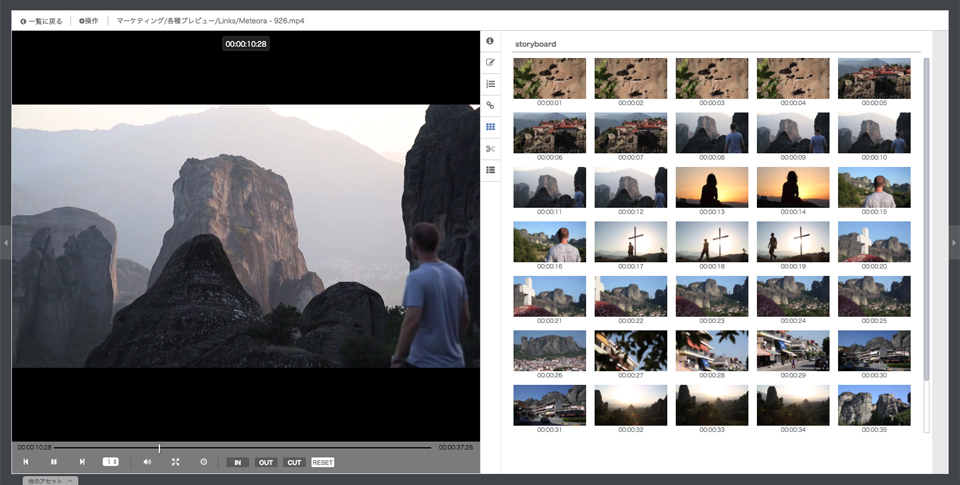960x485 pixels.
Task: Select storyboard thumbnail 00:00:10
Action: (x=874, y=133)
